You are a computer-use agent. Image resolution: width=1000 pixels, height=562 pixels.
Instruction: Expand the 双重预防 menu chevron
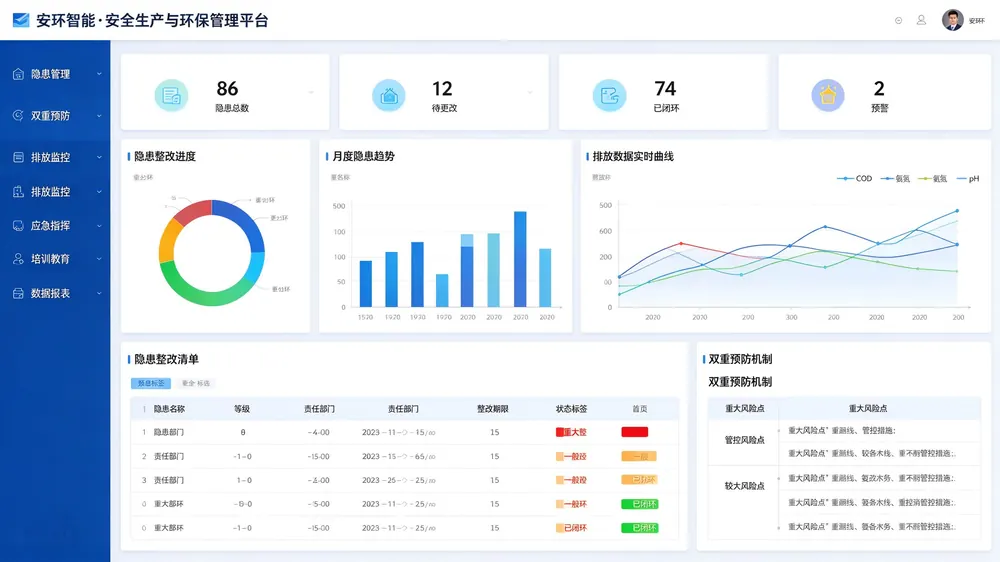click(x=99, y=116)
